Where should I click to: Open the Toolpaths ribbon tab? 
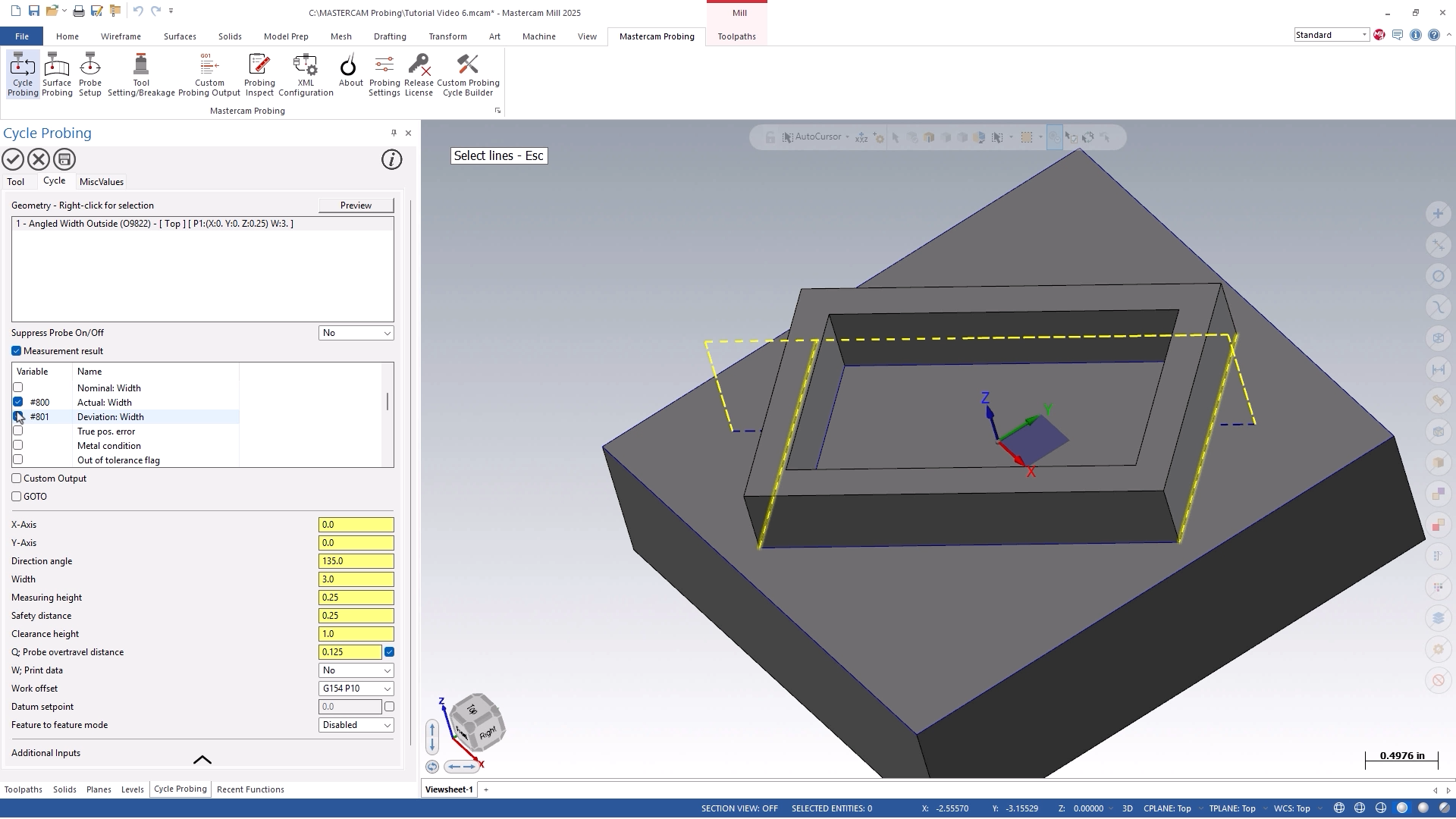click(x=736, y=36)
